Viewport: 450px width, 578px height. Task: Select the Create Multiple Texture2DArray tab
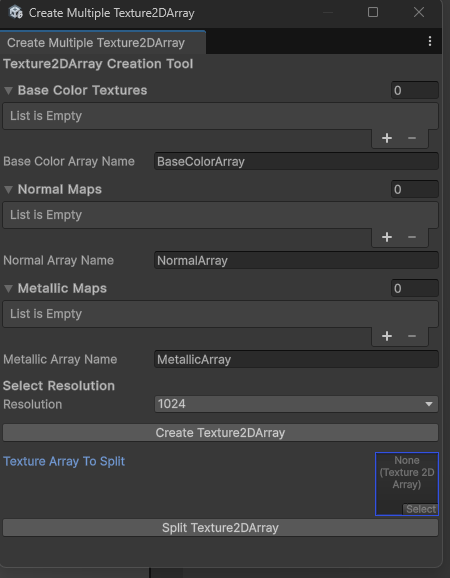[102, 43]
